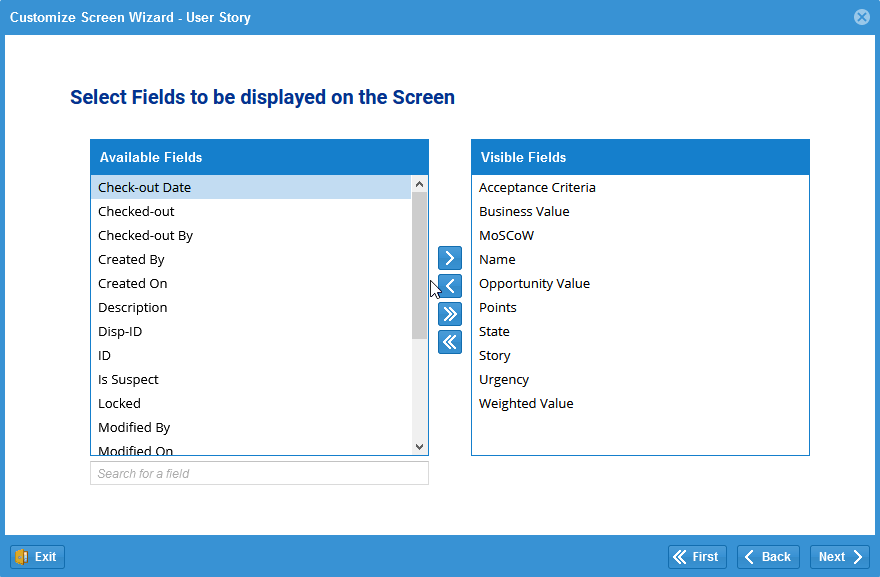Click the Available Fields scrollbar thumb
Screen dimensions: 880x577
(x=419, y=265)
